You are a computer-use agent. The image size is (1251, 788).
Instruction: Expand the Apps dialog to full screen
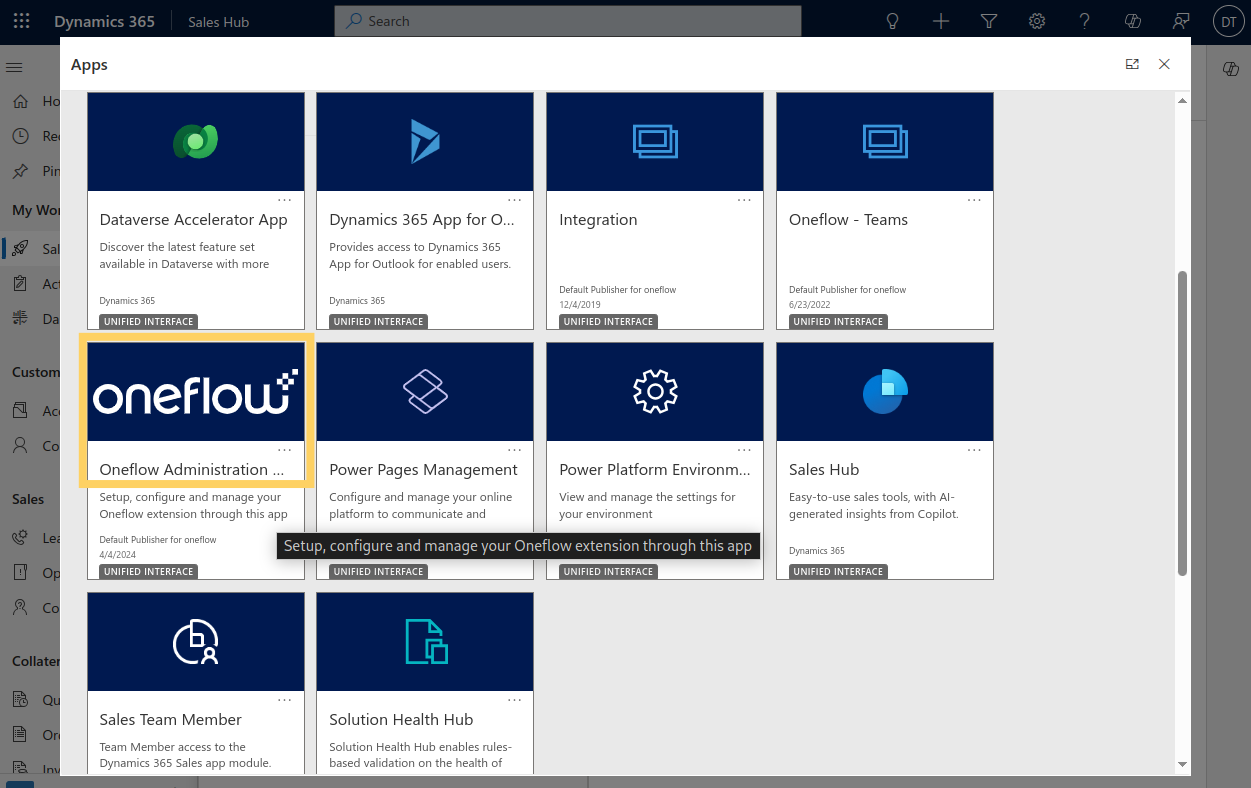1132,64
